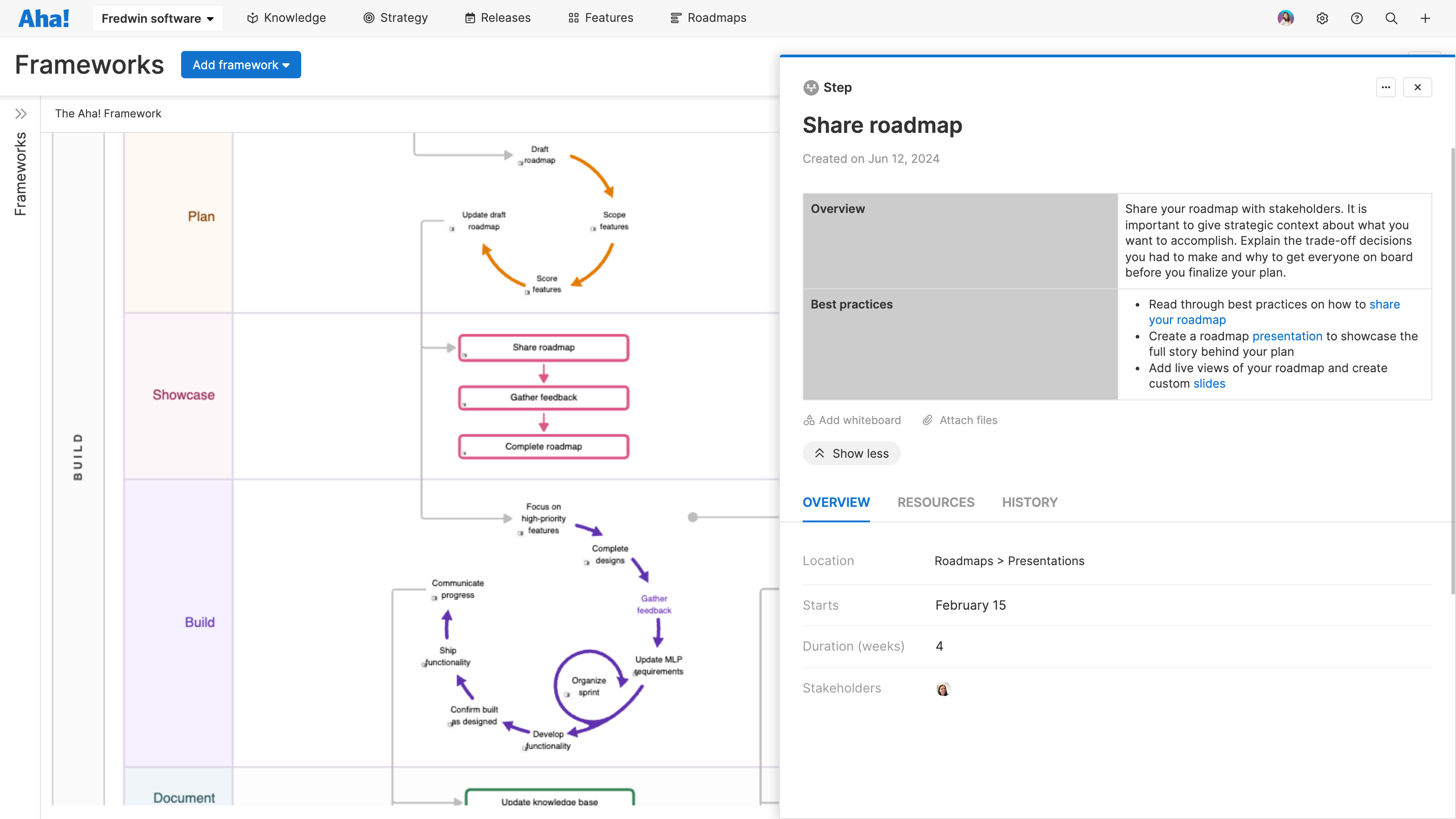1456x819 pixels.
Task: Open the more options menu on the step
Action: click(1386, 87)
